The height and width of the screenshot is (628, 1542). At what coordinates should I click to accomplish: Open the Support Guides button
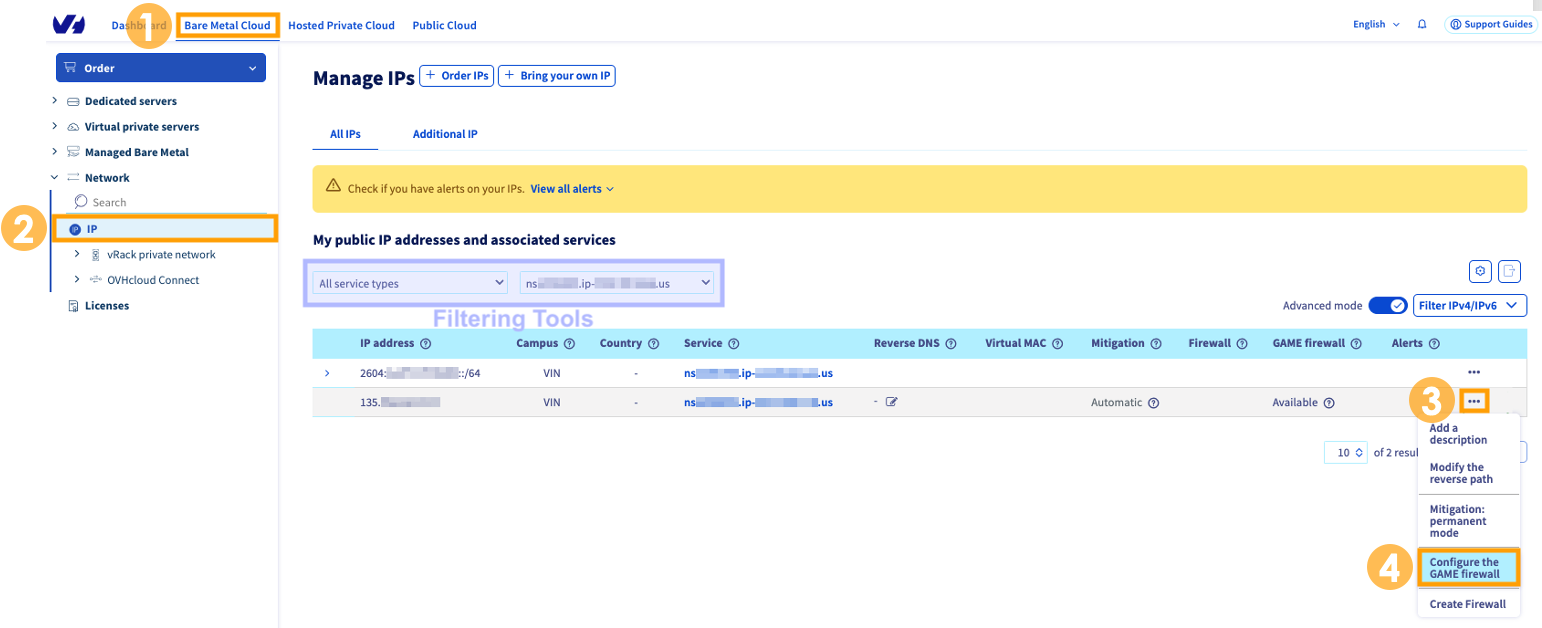click(1490, 24)
